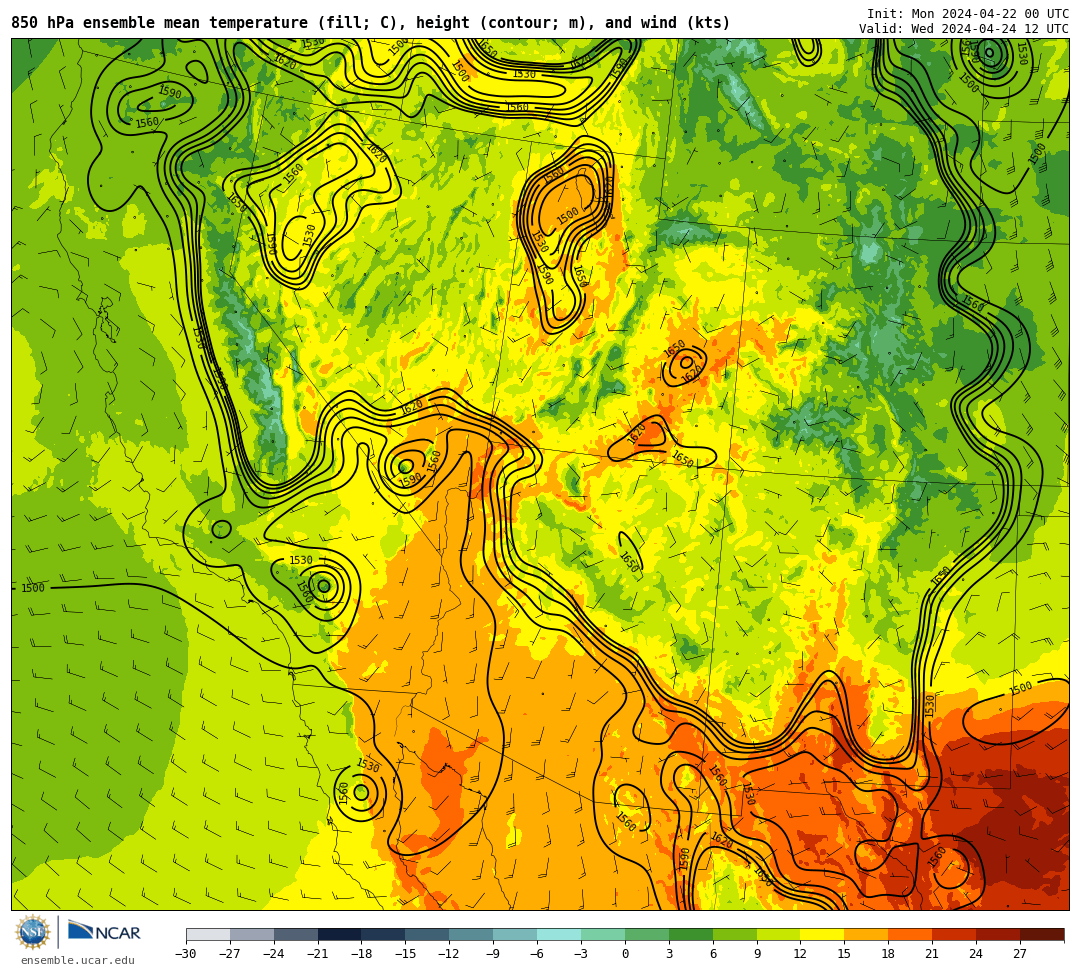Screen dimensions: 1080x973
Task: Click the -12 colorbar tick label
Action: [x=450, y=954]
